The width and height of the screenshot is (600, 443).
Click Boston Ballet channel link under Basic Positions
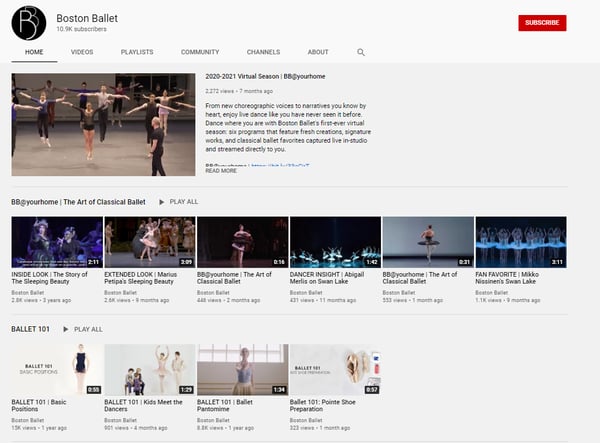pyautogui.click(x=28, y=420)
